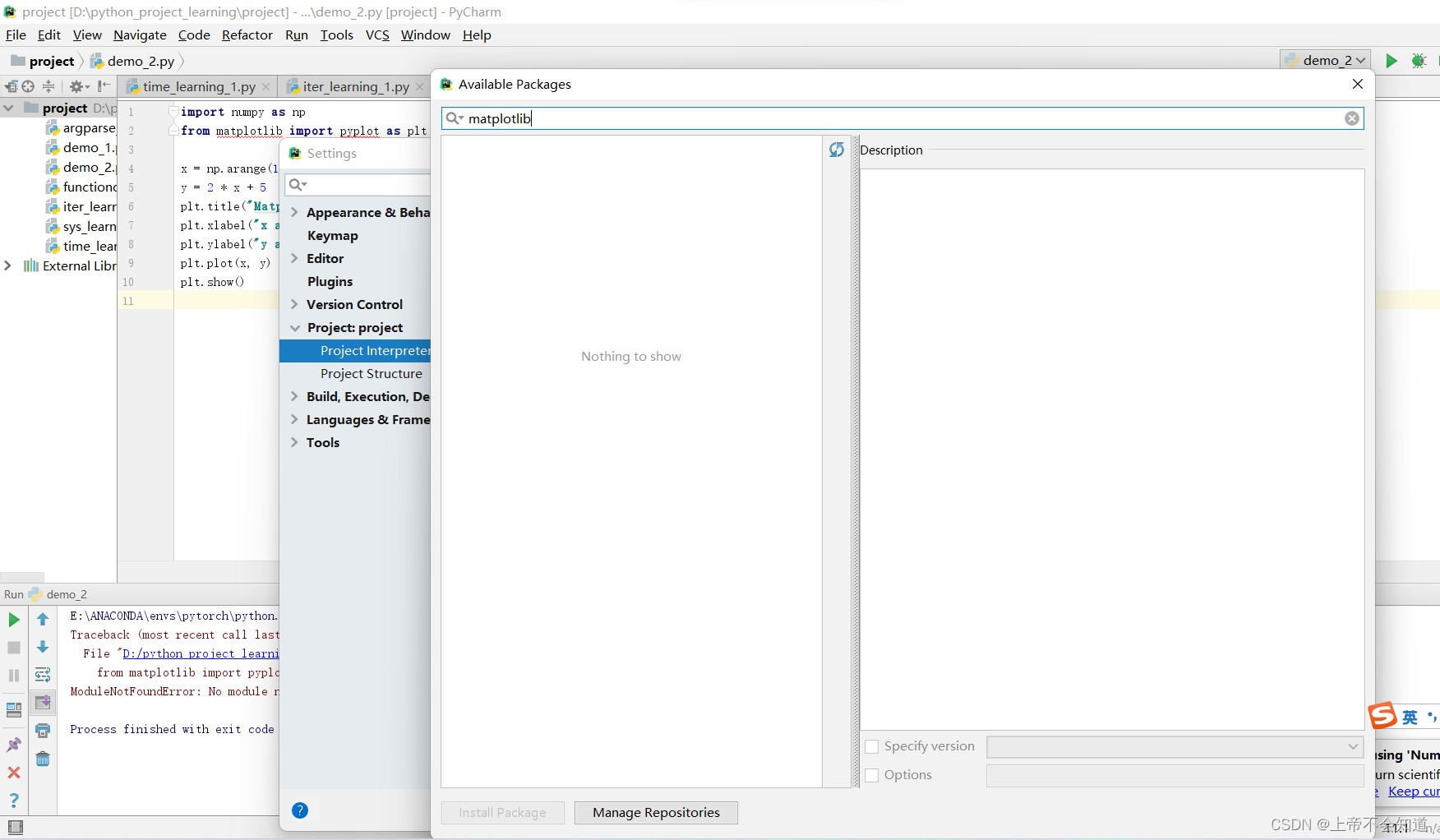Select Project Structure in Settings tree

(372, 373)
